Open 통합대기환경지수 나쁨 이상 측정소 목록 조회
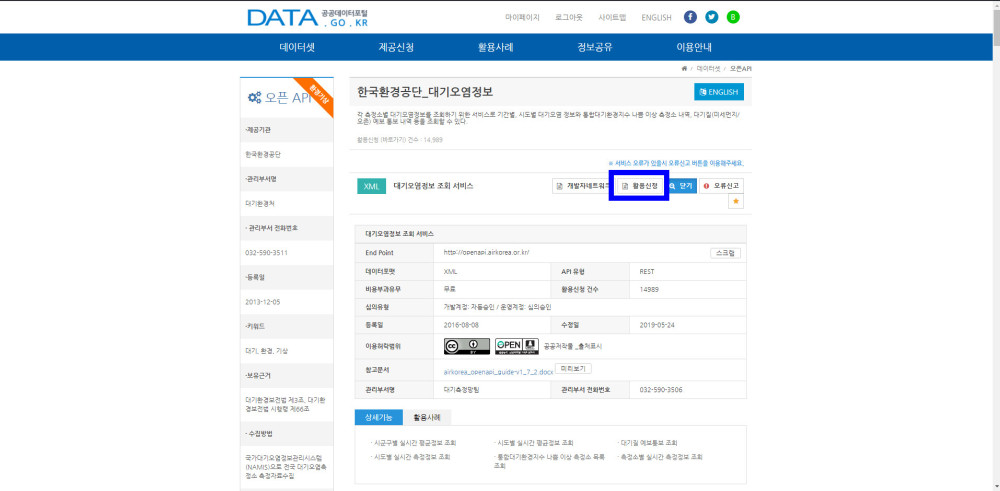Image resolution: width=1000 pixels, height=491 pixels. click(x=549, y=461)
